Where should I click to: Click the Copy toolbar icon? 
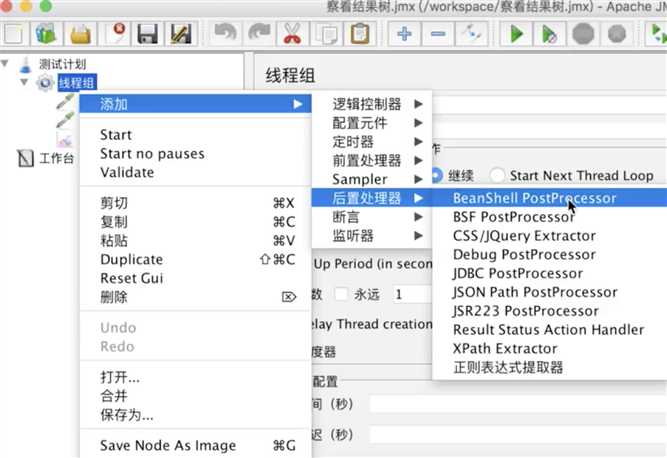point(326,34)
